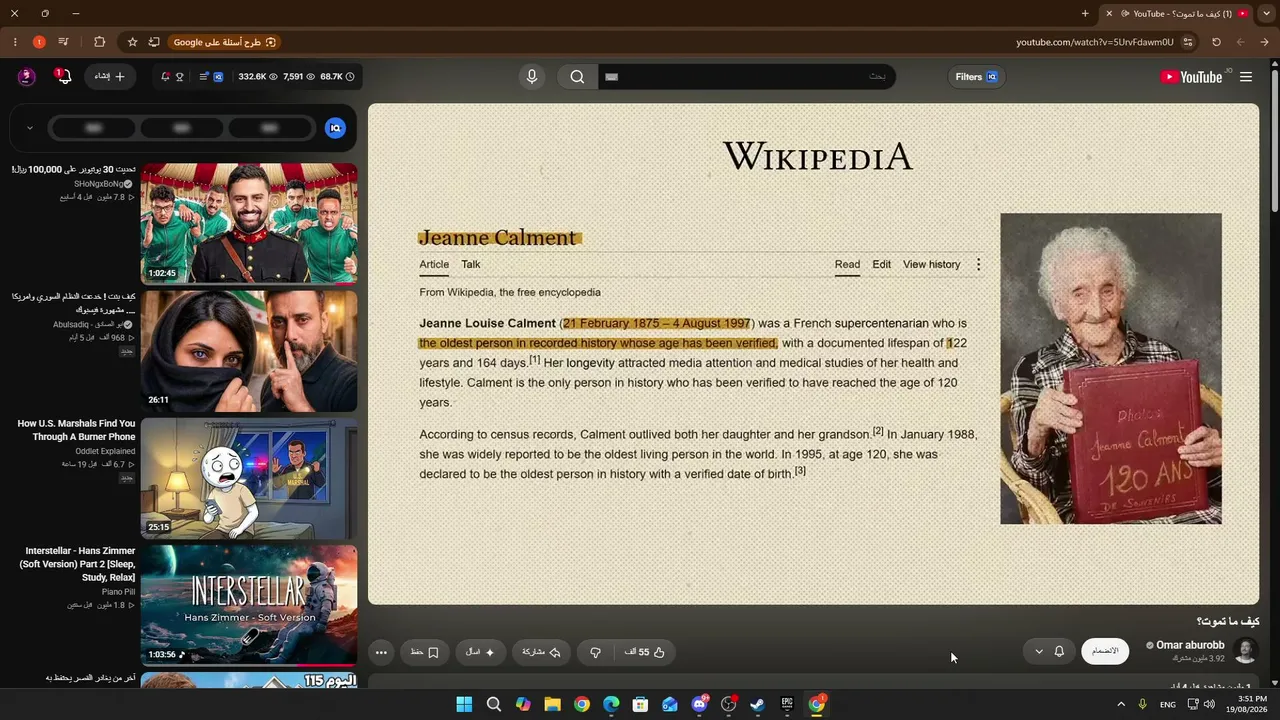Submit search with the magnifier button
The height and width of the screenshot is (720, 1280).
click(577, 77)
